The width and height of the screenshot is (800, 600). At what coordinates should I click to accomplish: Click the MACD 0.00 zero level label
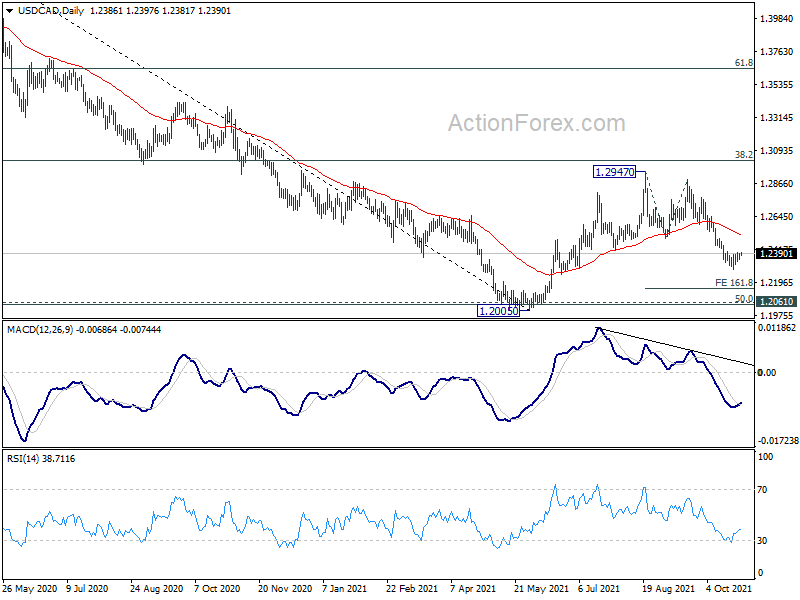point(768,372)
